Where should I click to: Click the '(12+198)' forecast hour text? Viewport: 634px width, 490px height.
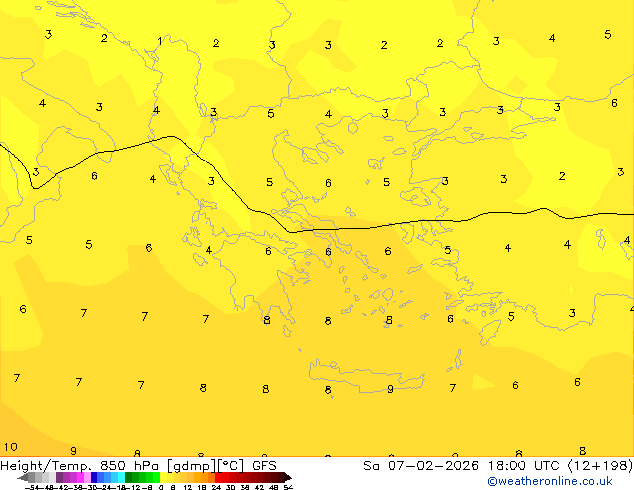coord(600,466)
